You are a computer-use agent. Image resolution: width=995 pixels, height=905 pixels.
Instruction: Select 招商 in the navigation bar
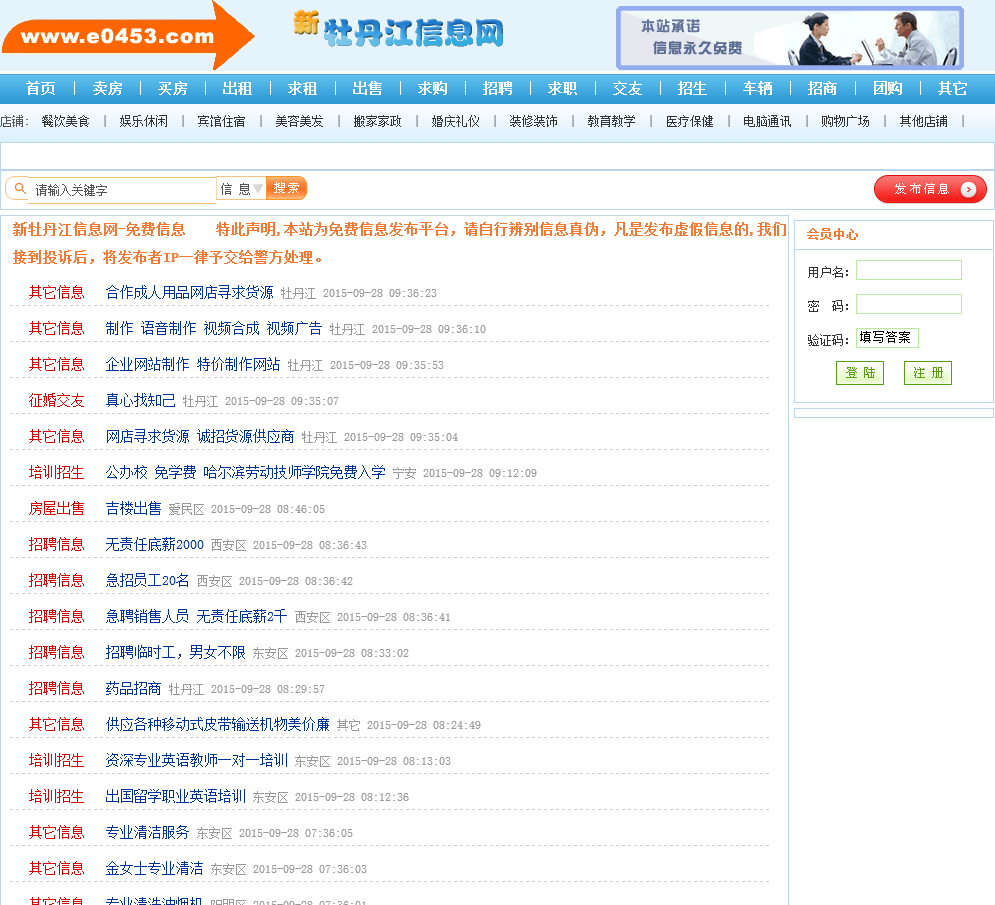tap(822, 88)
